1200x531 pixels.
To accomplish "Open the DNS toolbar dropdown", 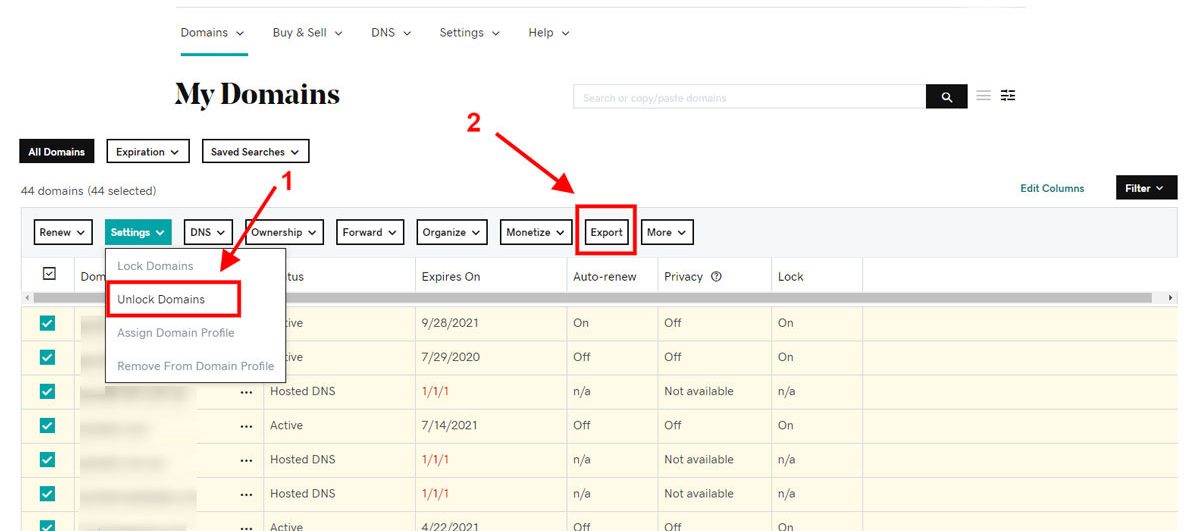I will click(x=208, y=232).
